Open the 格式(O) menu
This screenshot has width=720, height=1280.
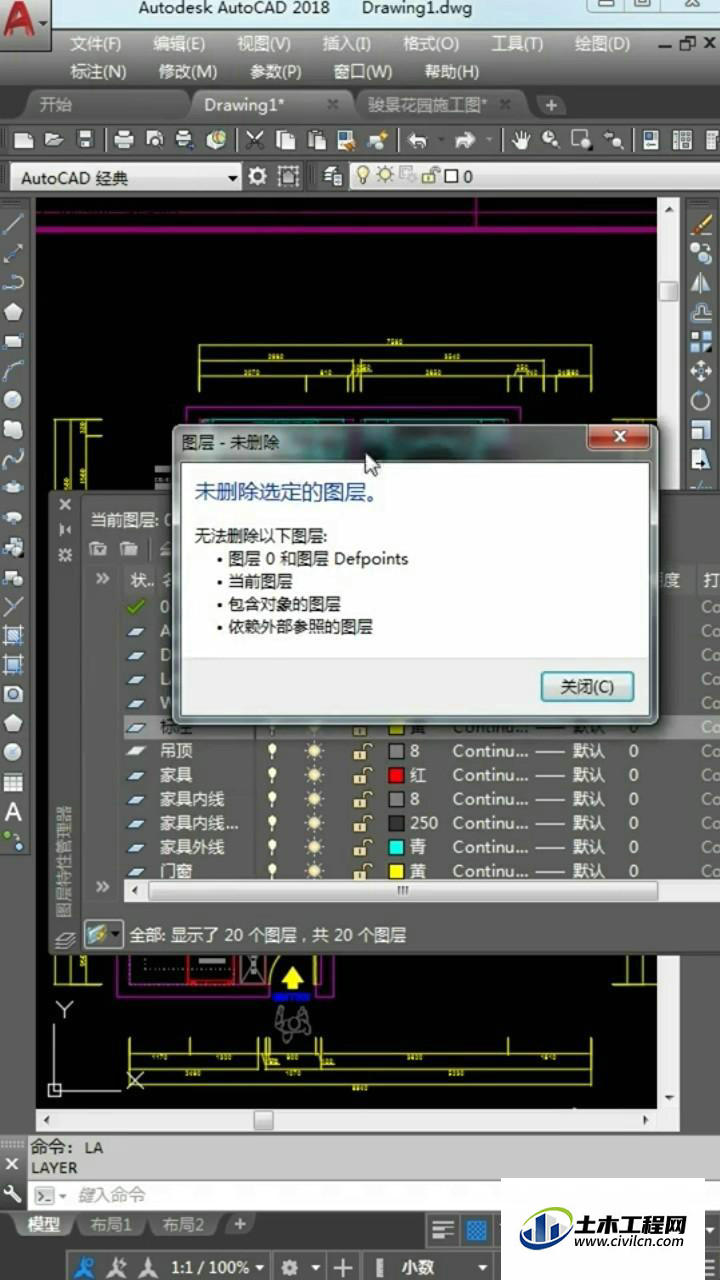pyautogui.click(x=431, y=44)
